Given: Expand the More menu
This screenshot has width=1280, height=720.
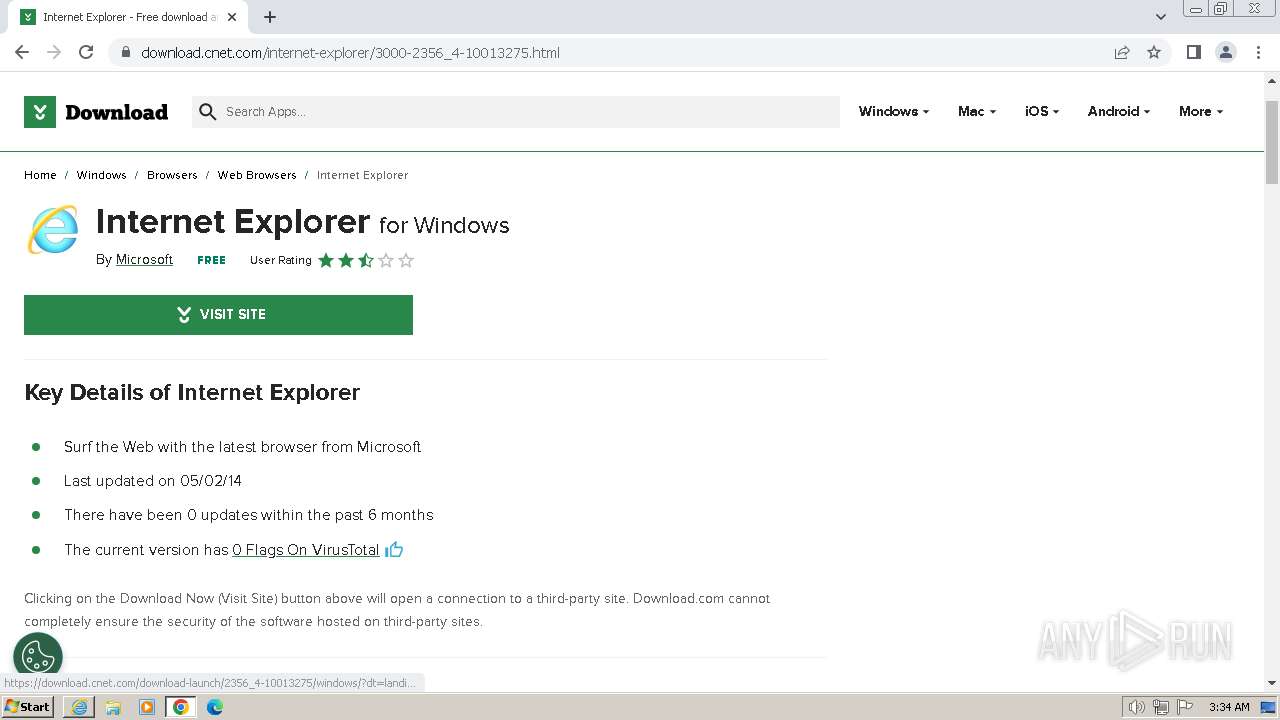Looking at the screenshot, I should pyautogui.click(x=1201, y=111).
